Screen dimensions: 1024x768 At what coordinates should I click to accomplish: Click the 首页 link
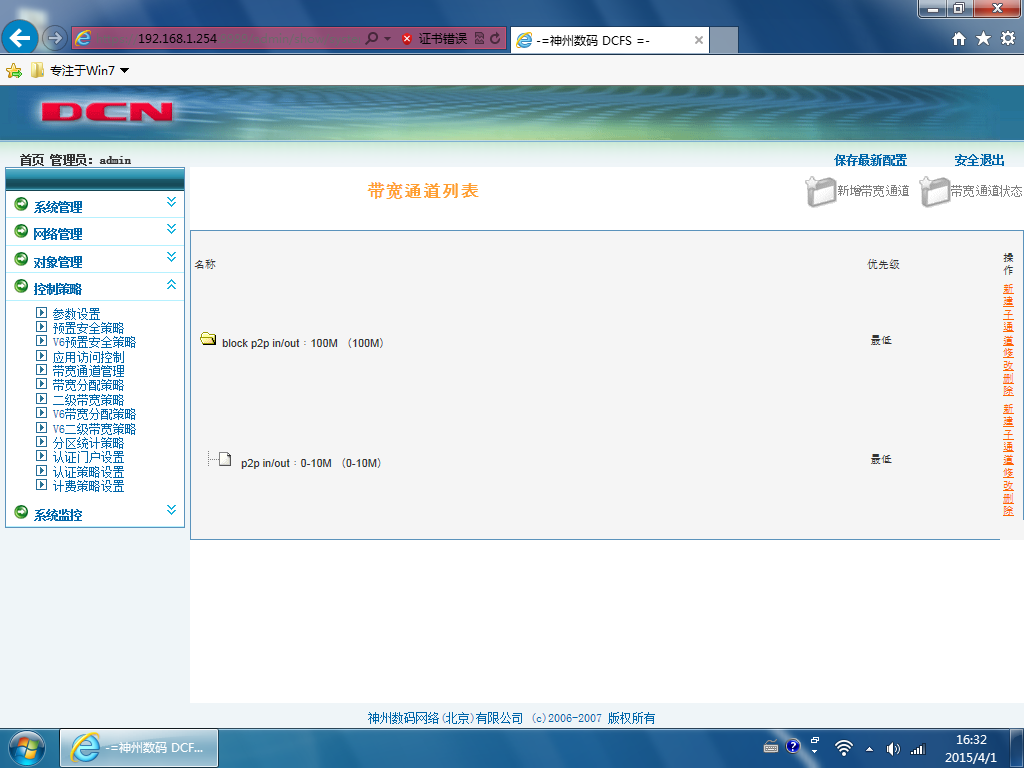coord(32,160)
